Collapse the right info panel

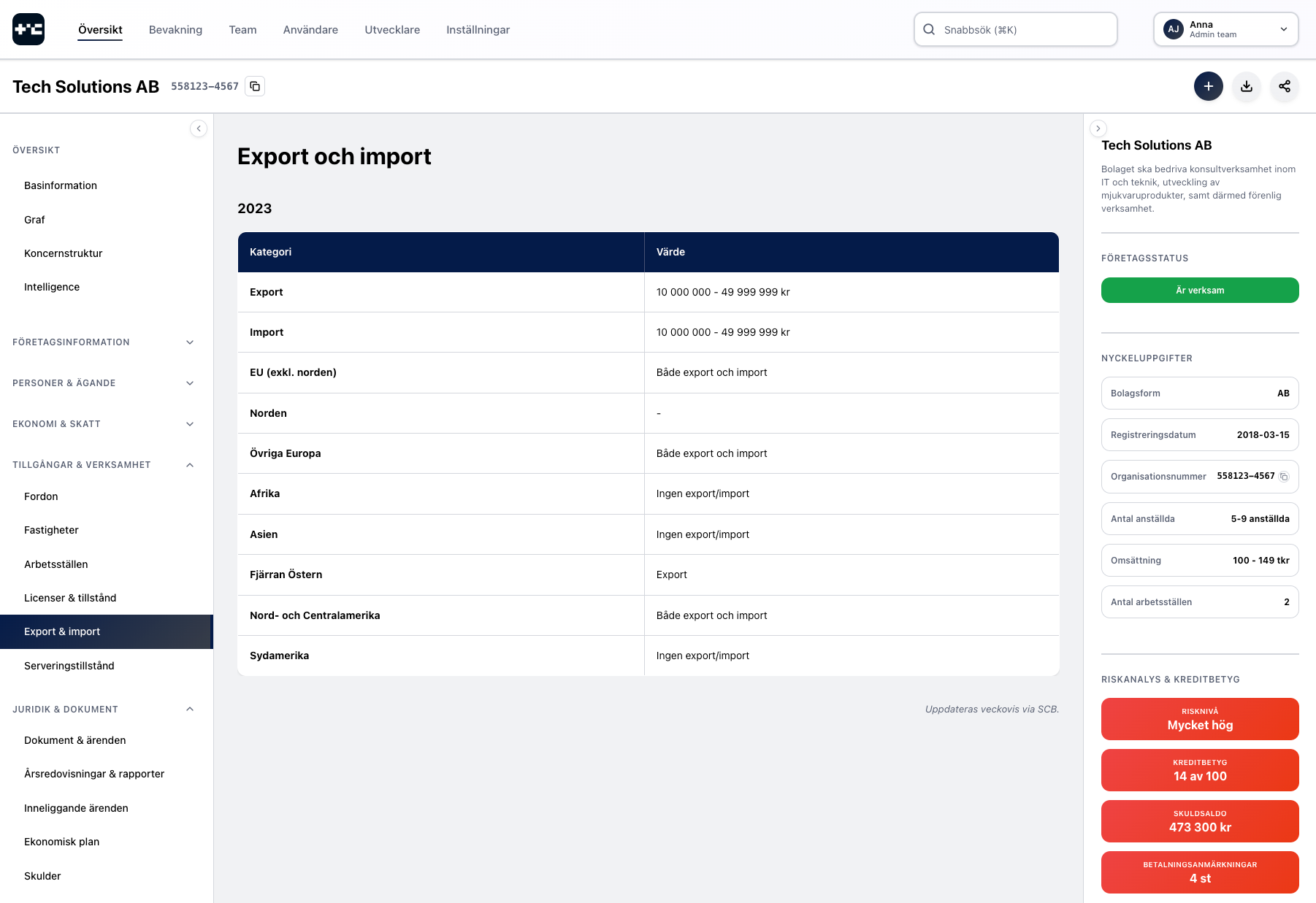click(1098, 128)
